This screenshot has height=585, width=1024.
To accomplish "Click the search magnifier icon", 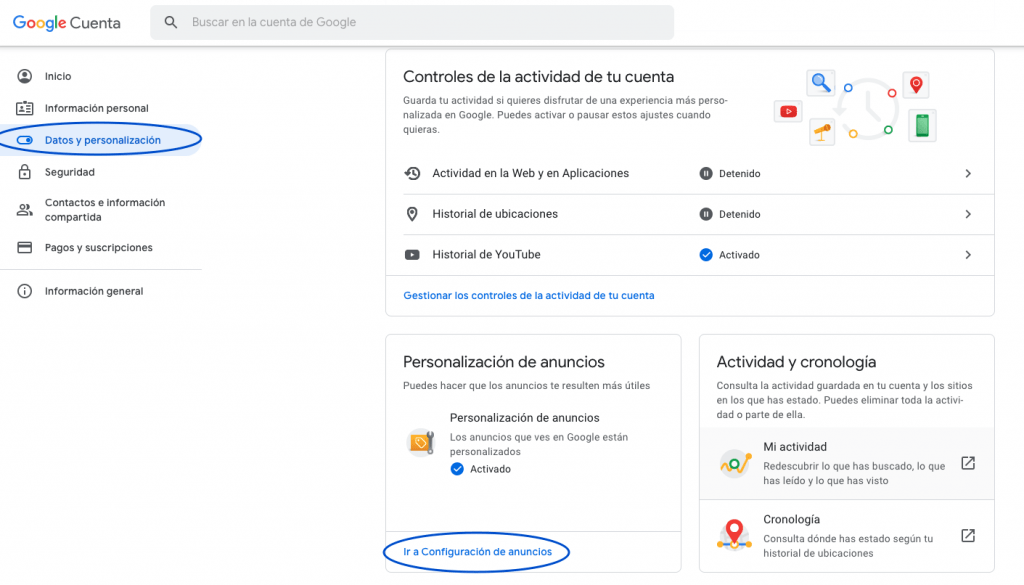I will [170, 22].
